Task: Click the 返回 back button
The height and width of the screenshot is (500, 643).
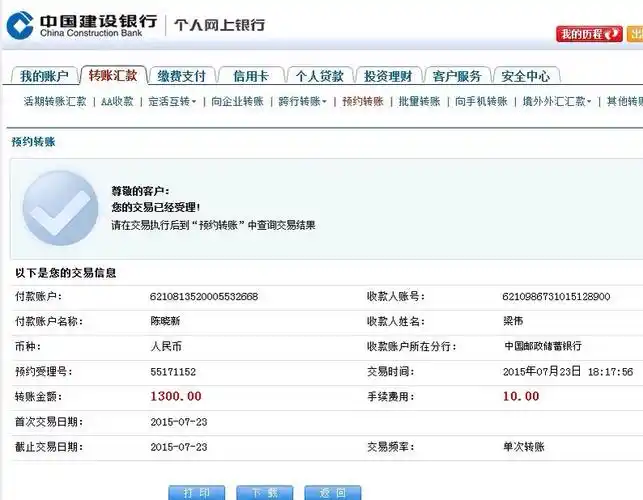Action: pos(333,493)
